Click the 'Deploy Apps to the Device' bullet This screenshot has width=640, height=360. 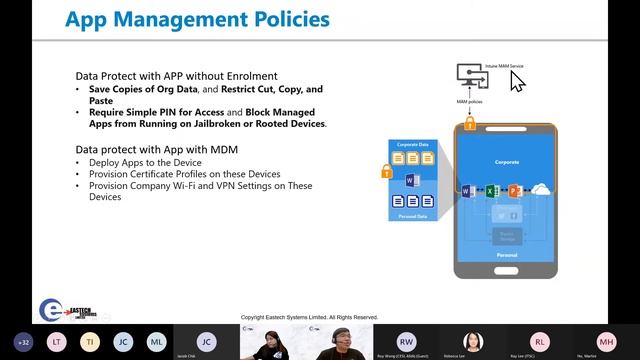(145, 162)
